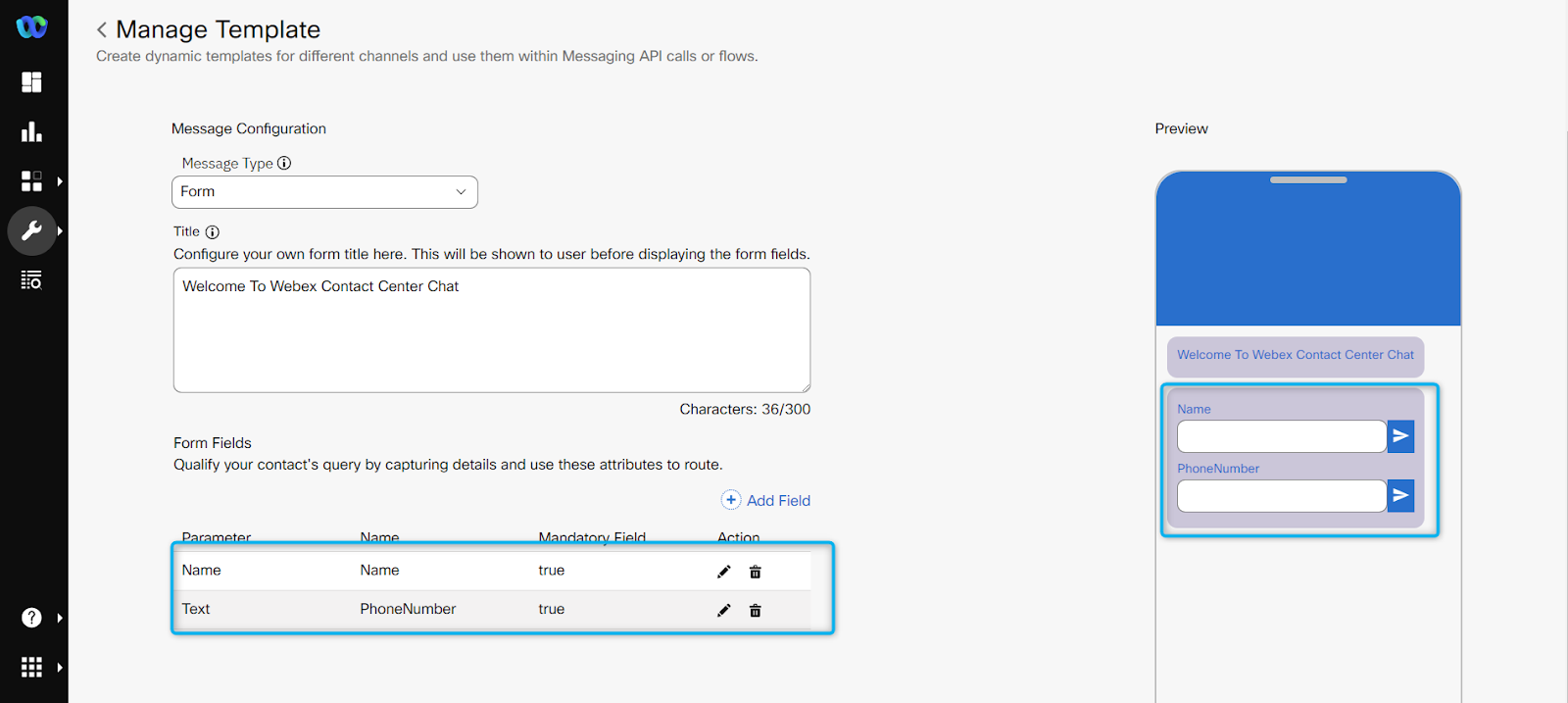
Task: Click Add Field link
Action: tap(778, 501)
